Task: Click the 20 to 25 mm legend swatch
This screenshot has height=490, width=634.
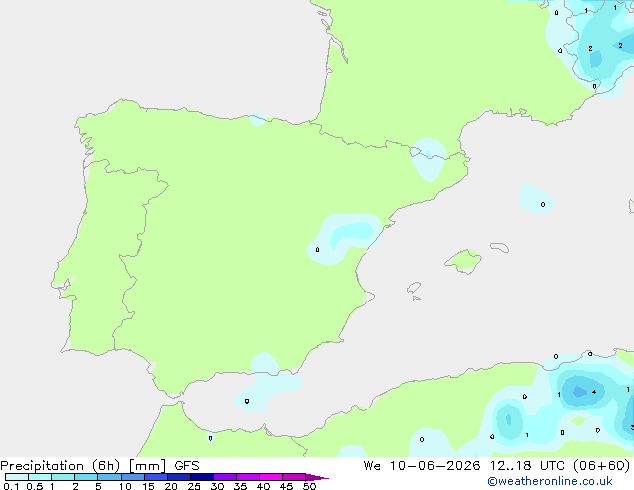Action: point(179,477)
